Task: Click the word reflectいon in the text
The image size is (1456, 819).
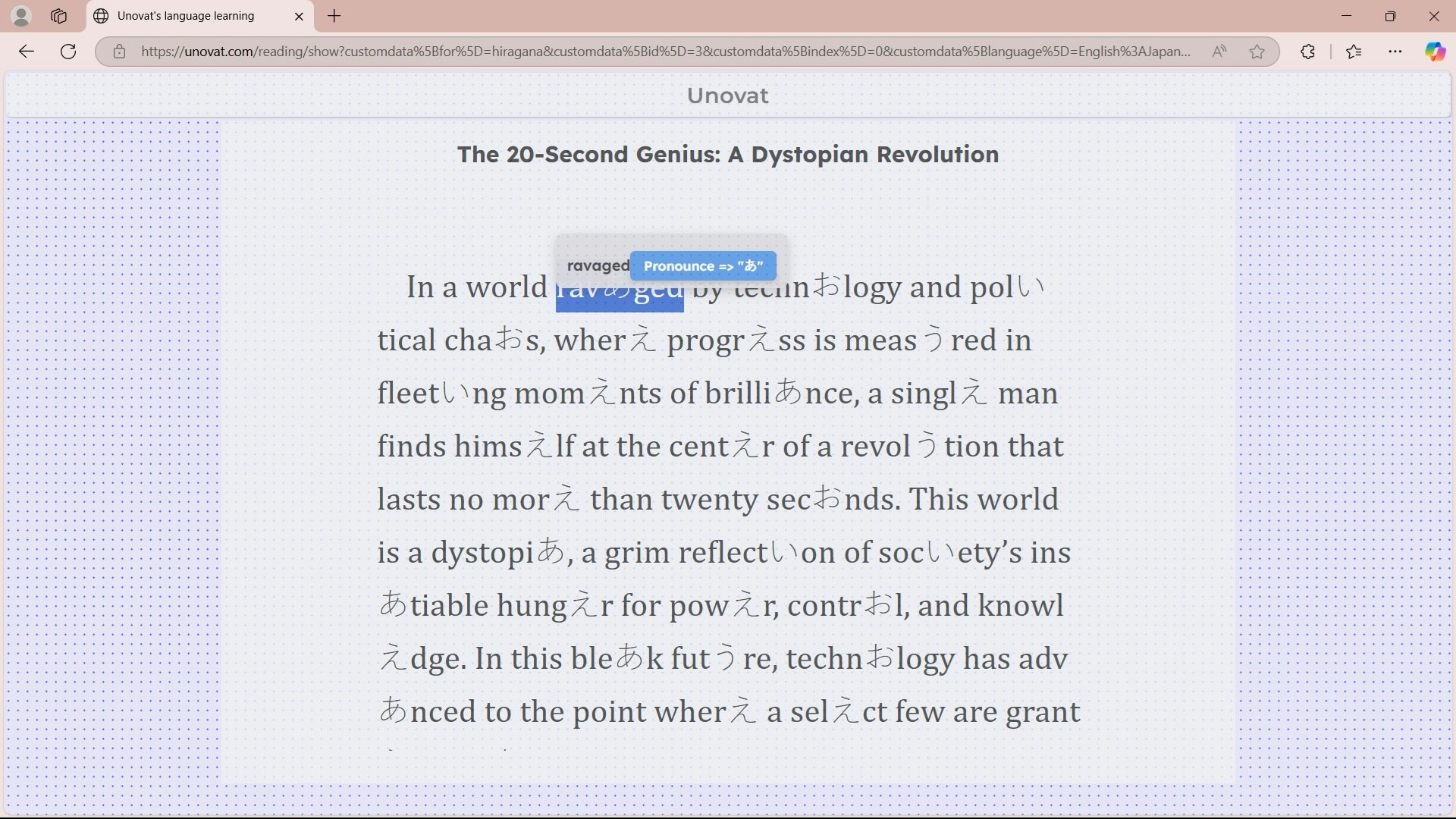Action: coord(757,553)
